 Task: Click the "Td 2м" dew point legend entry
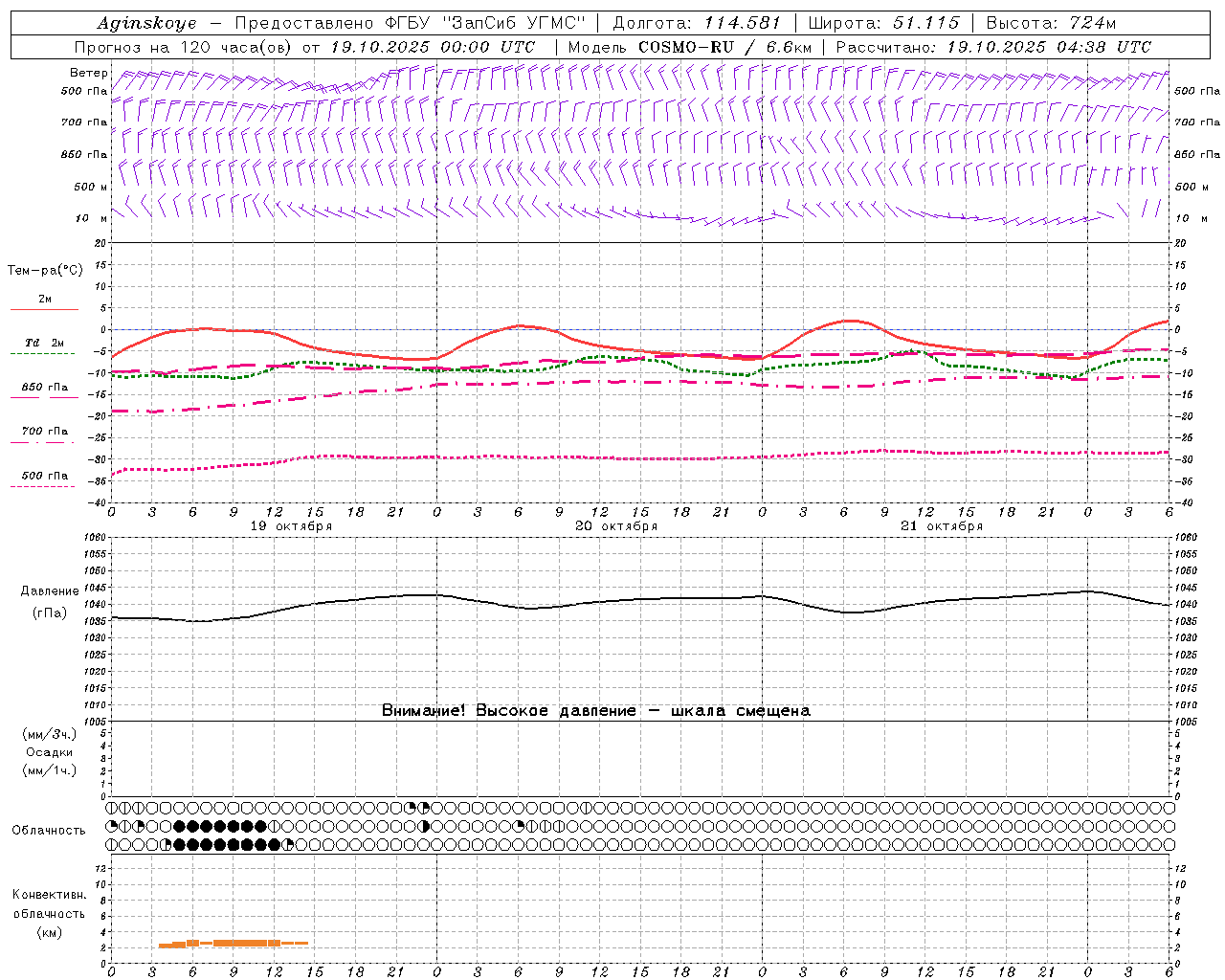click(x=44, y=343)
